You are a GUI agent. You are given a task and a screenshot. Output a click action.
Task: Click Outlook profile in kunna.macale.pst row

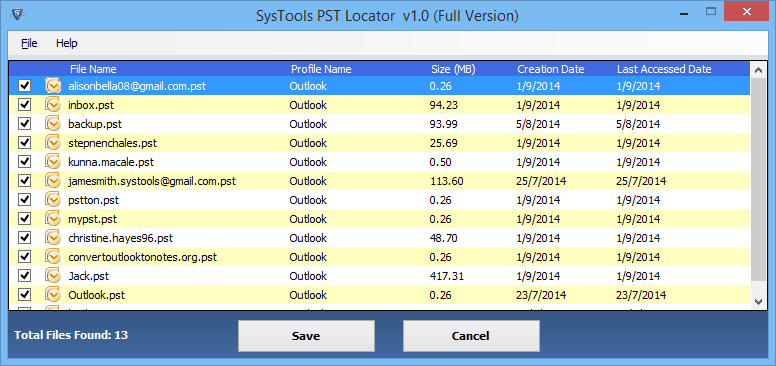pos(308,162)
